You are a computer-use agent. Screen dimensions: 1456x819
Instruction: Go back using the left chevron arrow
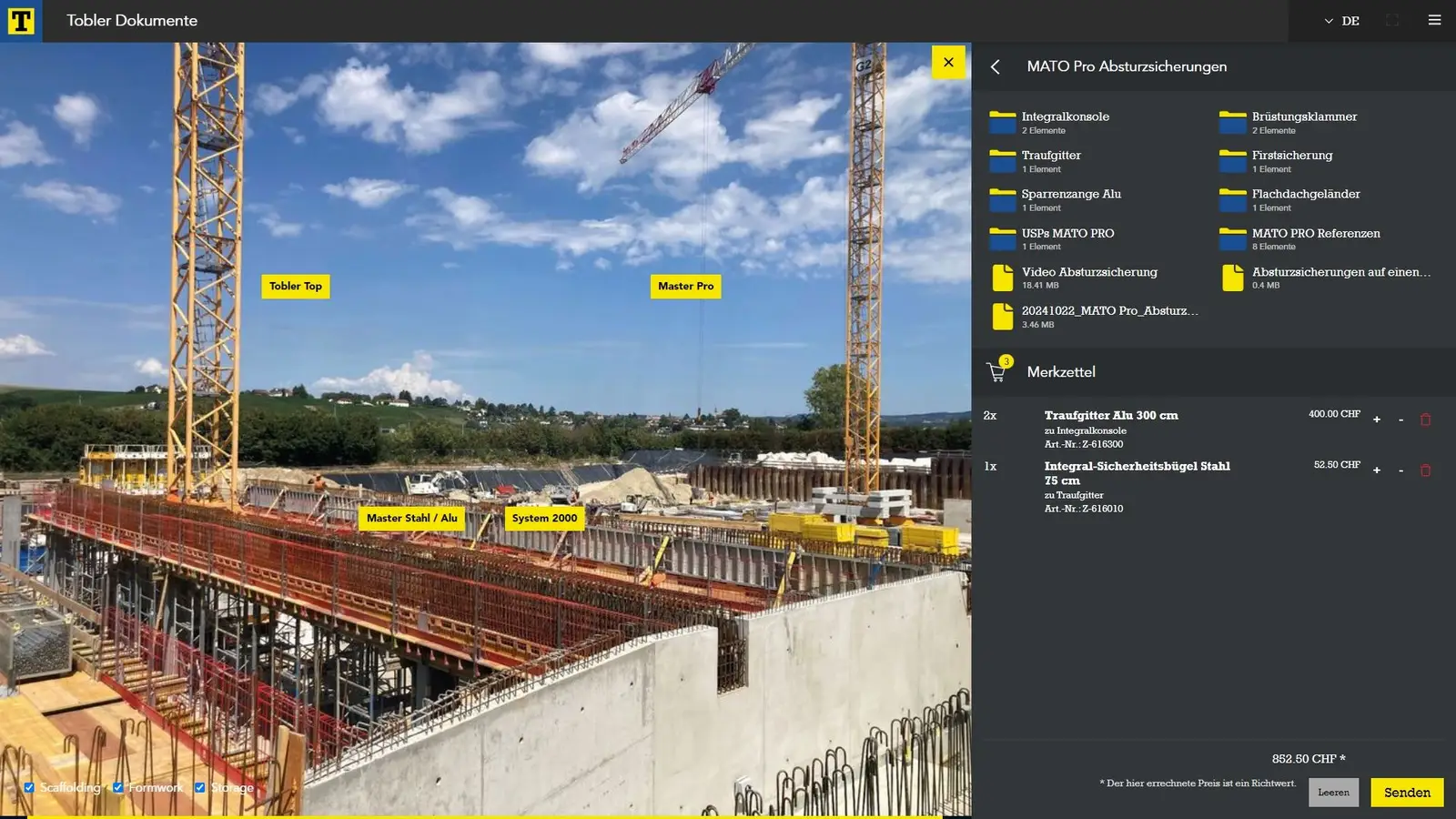click(996, 66)
